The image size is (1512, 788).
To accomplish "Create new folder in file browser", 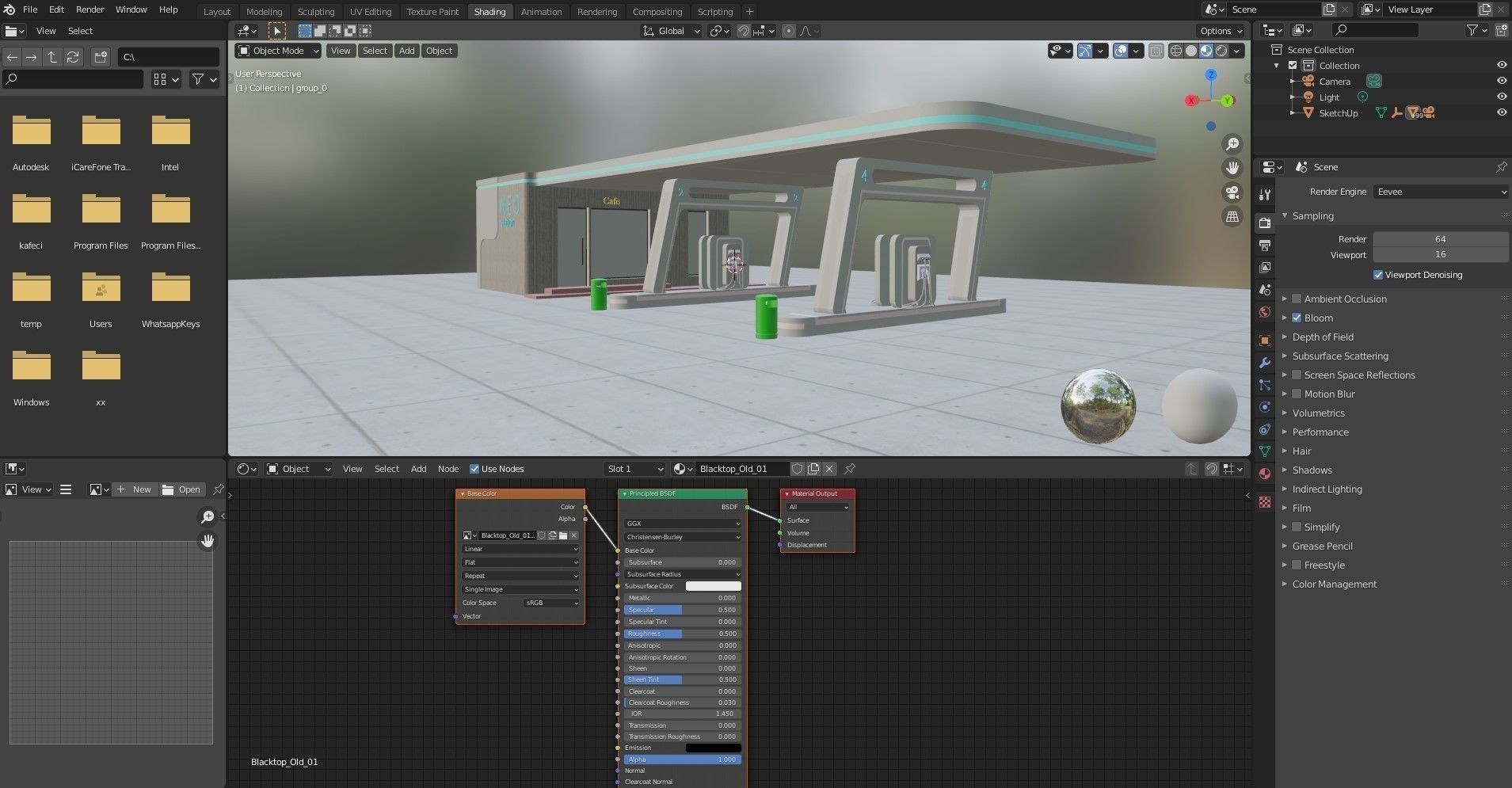I will [x=100, y=57].
